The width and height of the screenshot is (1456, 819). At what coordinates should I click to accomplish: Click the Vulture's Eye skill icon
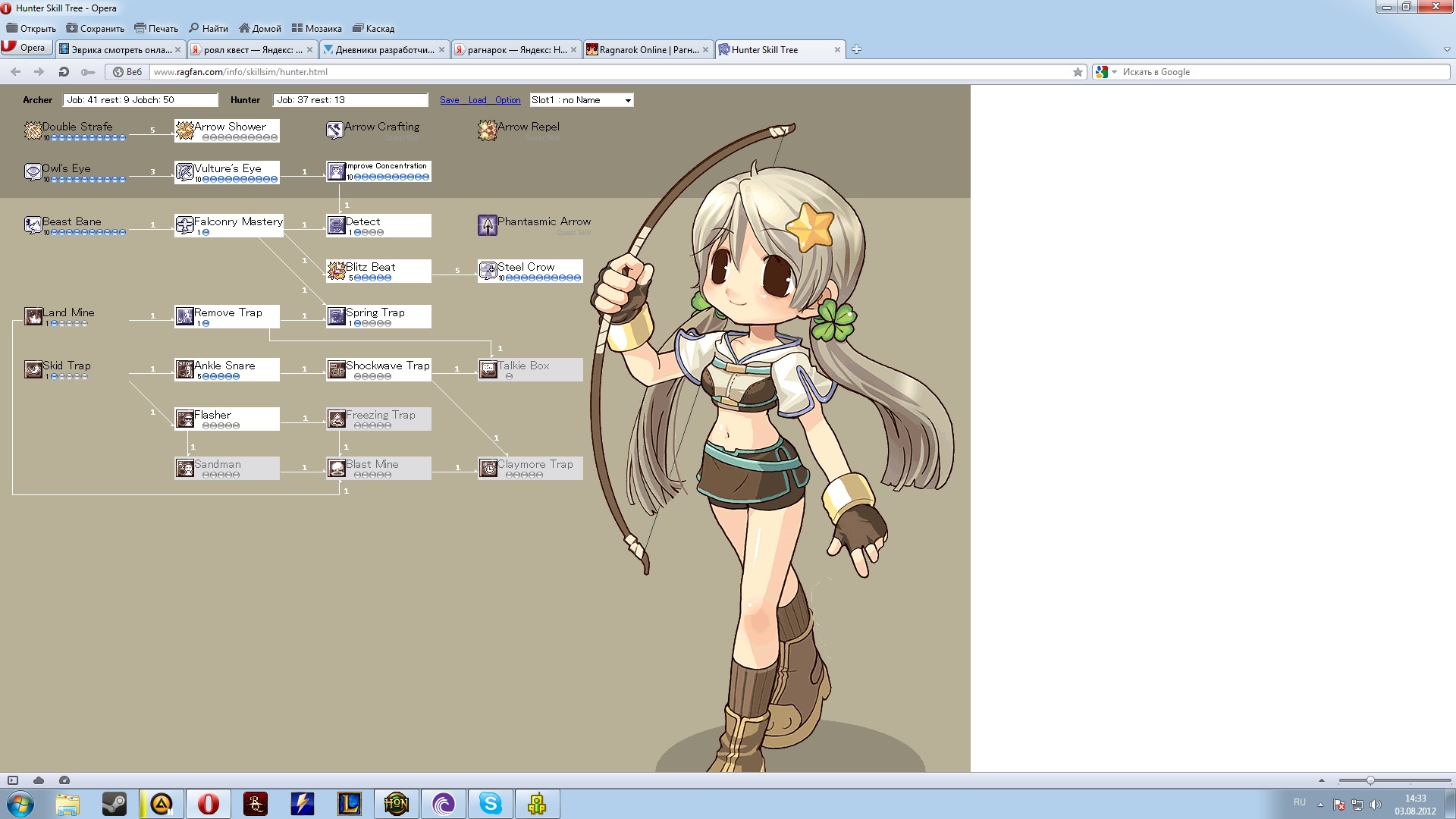pyautogui.click(x=184, y=172)
